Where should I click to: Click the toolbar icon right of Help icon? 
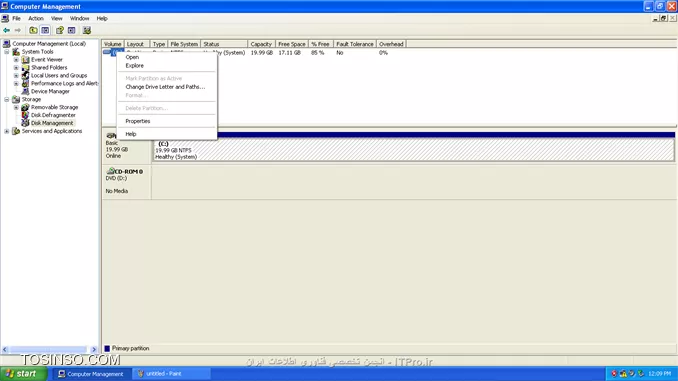pos(72,30)
